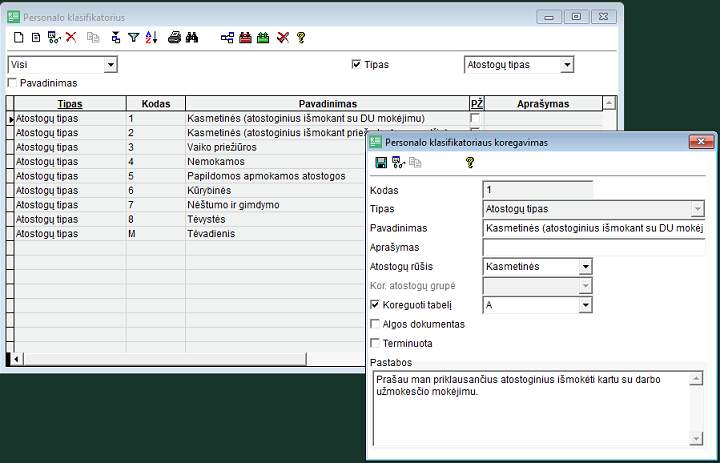Enable the Pavadinimas filter checkbox

[12, 83]
